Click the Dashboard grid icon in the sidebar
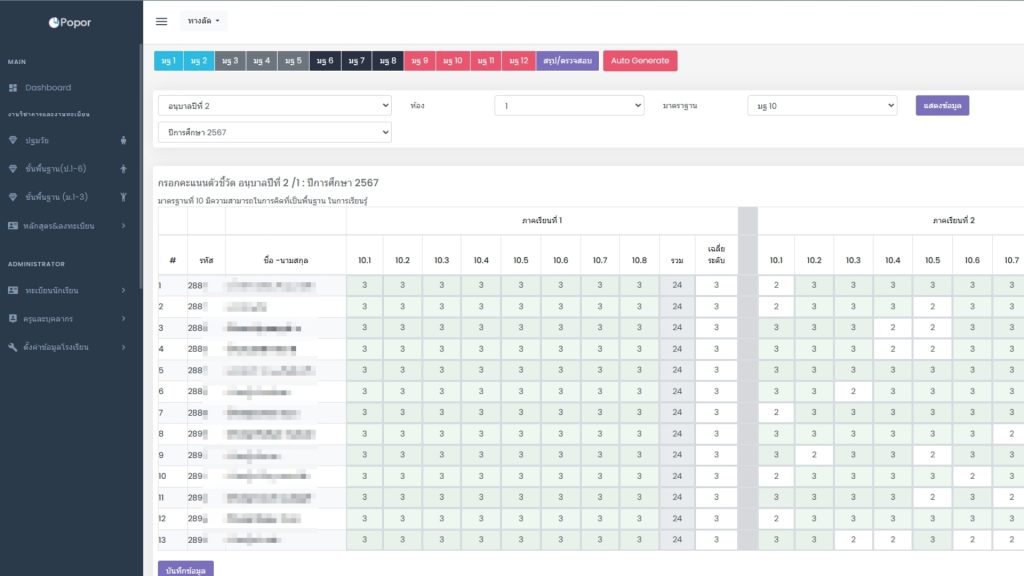Screen dimensions: 1024x576 click(x=13, y=88)
